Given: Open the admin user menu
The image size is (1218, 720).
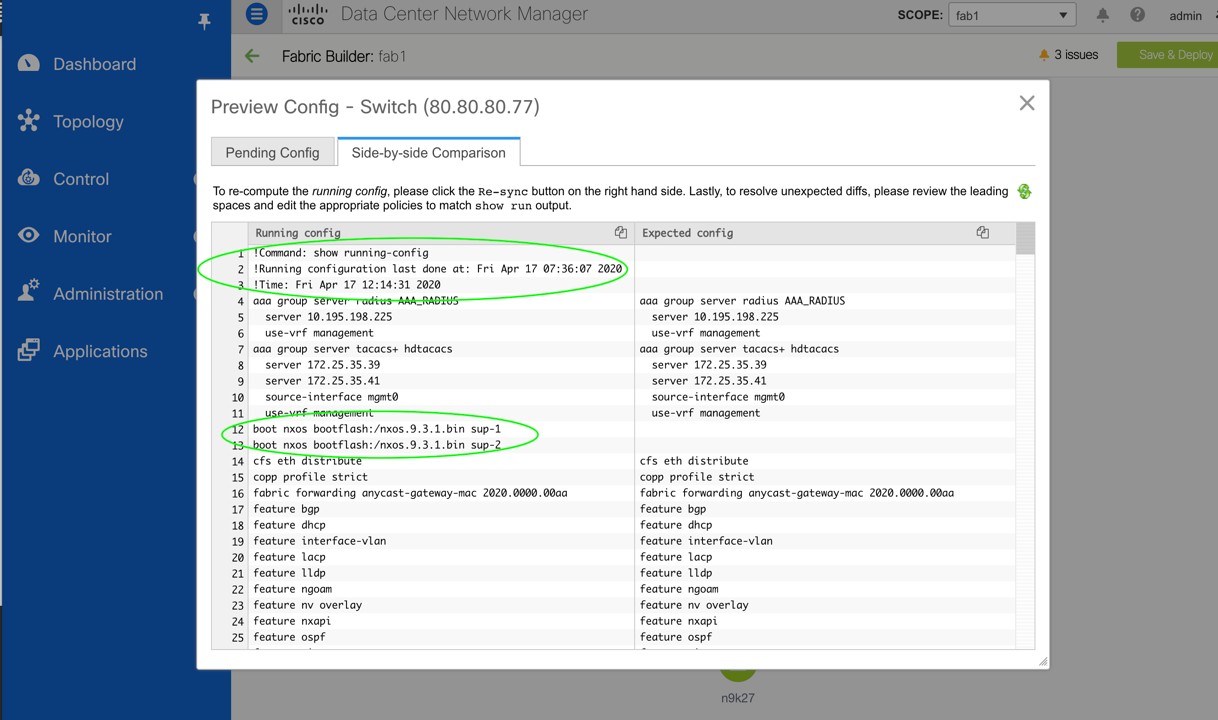Looking at the screenshot, I should [1185, 16].
